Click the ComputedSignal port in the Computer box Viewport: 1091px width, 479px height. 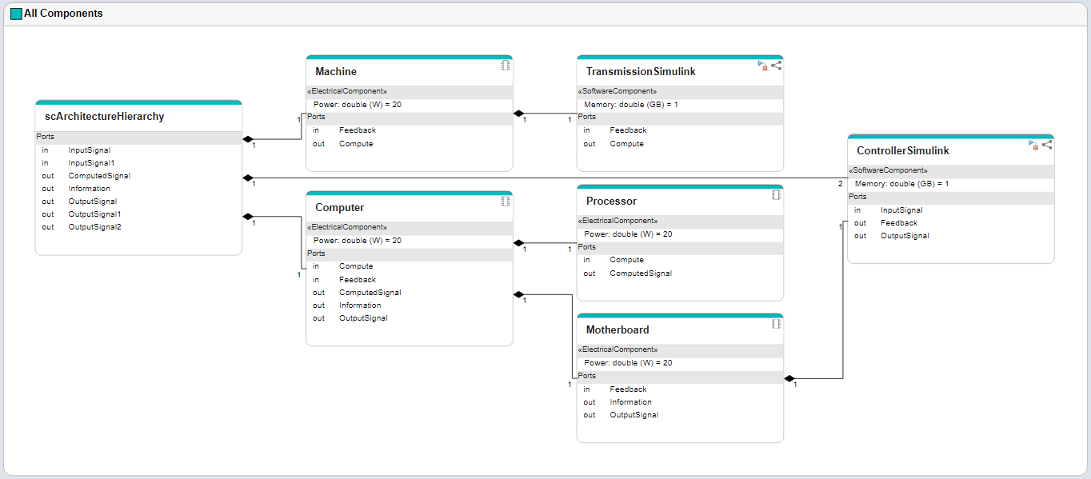[x=370, y=292]
